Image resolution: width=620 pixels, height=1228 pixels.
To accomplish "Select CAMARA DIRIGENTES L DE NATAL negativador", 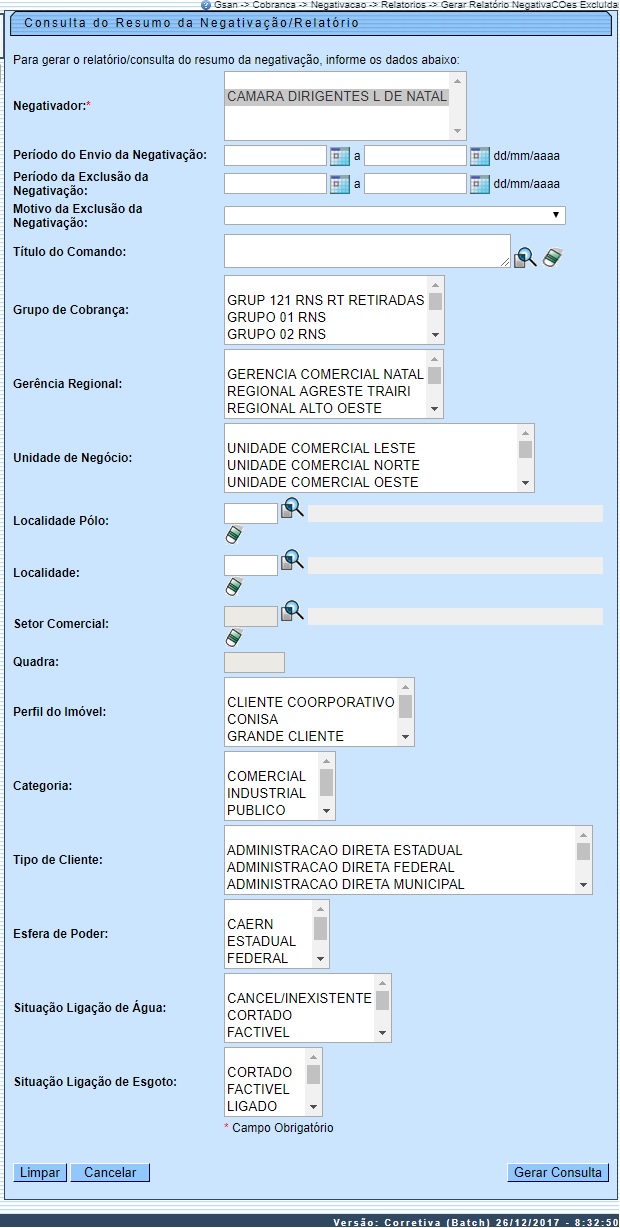I will [337, 97].
